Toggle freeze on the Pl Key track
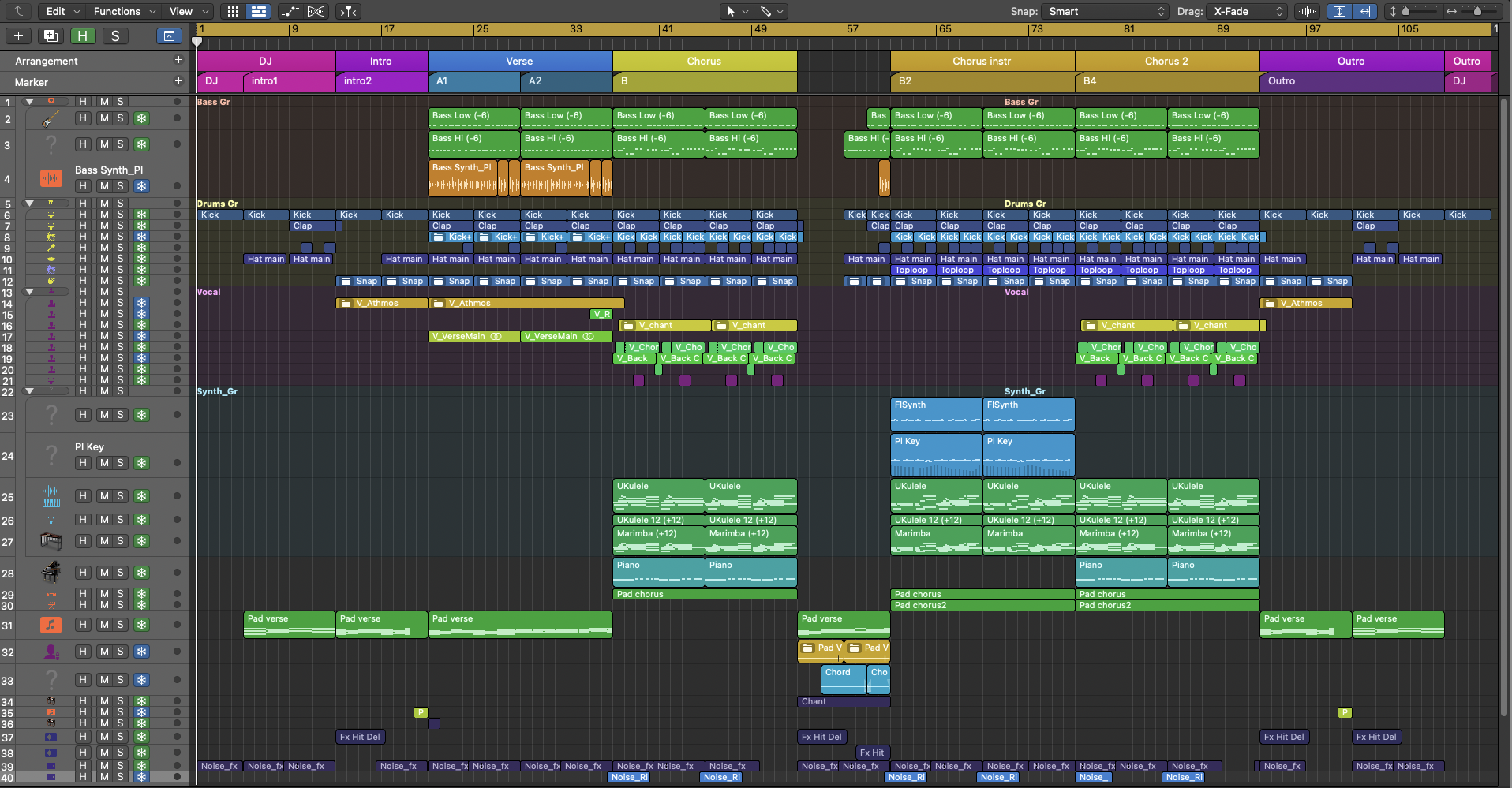 click(x=141, y=463)
